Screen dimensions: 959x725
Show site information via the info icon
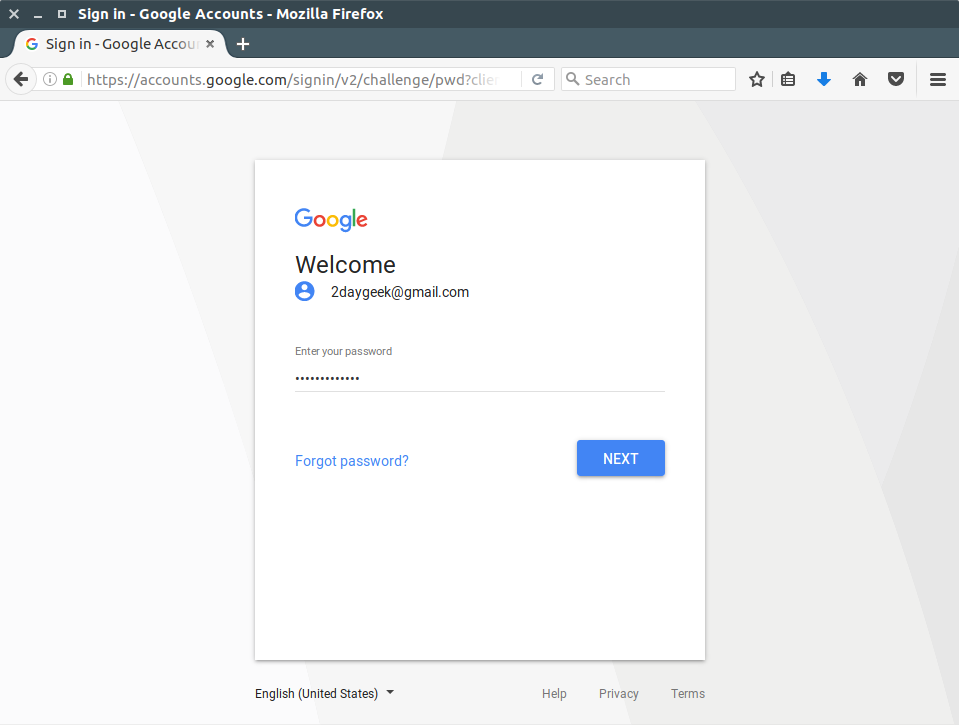[x=50, y=79]
